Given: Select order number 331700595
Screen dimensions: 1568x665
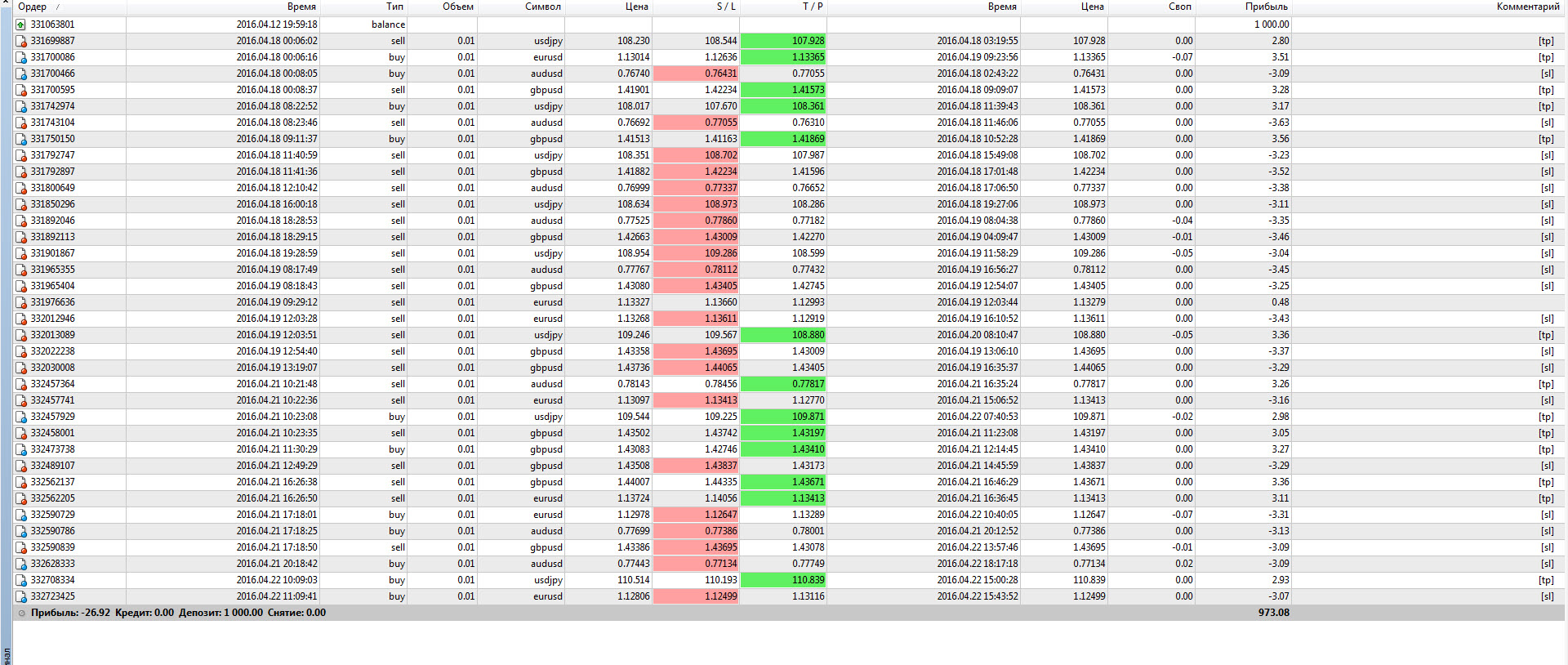Looking at the screenshot, I should tap(53, 90).
